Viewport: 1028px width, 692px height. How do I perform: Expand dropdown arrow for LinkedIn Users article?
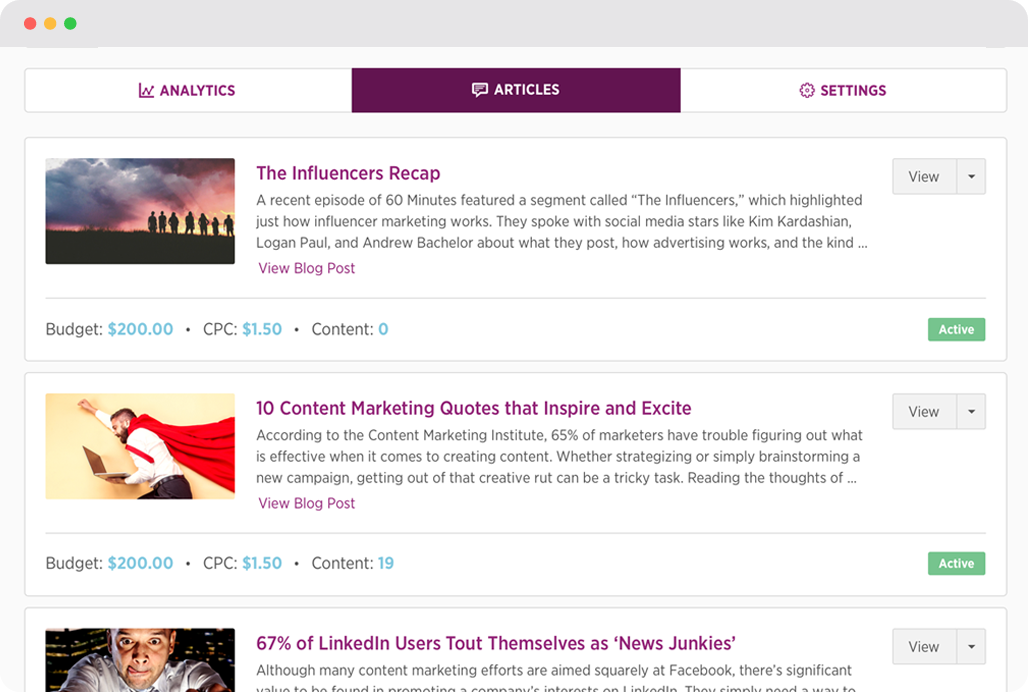click(x=971, y=647)
